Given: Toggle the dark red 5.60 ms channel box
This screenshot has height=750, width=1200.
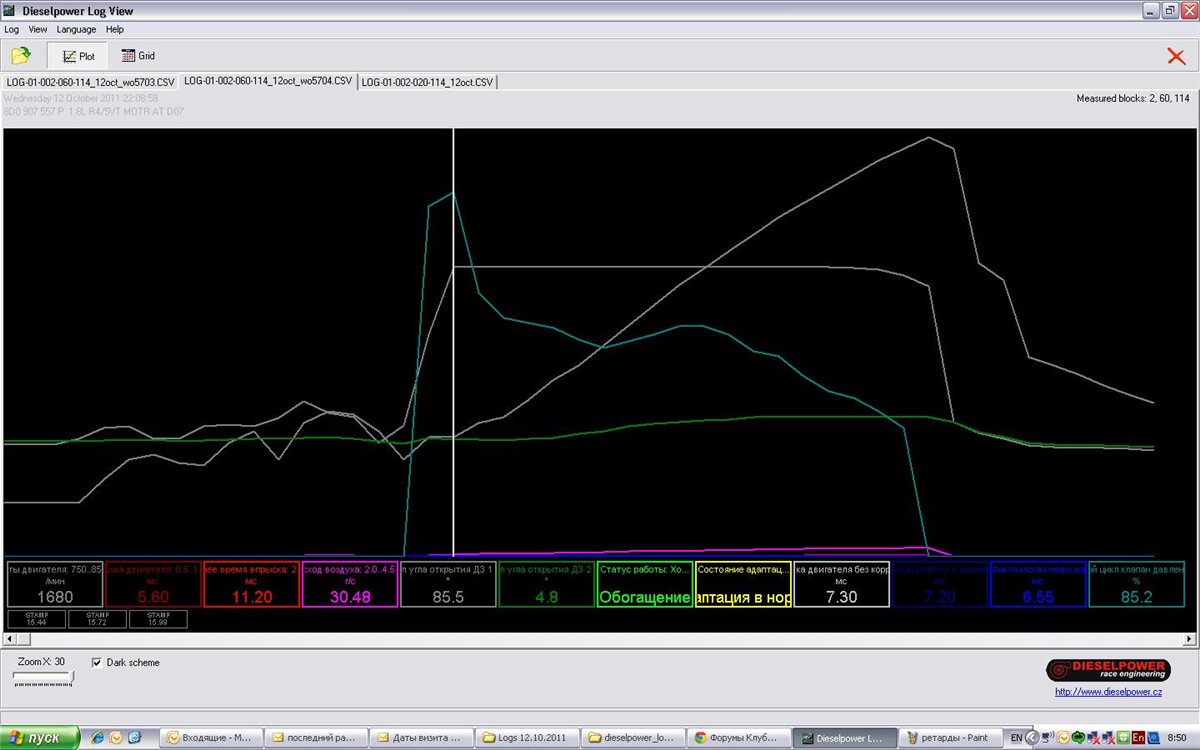Looking at the screenshot, I should coord(152,584).
